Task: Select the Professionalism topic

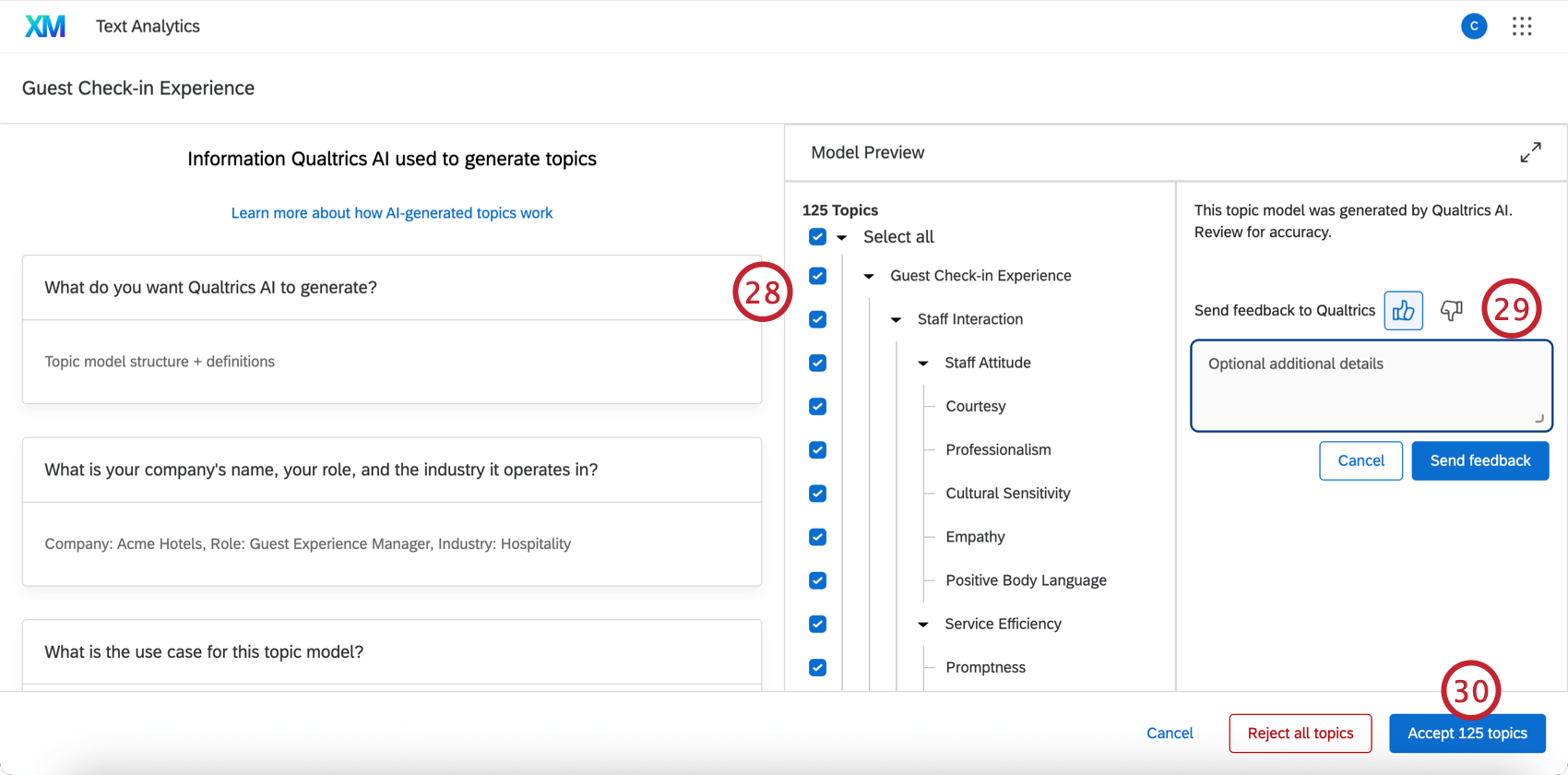Action: 998,449
